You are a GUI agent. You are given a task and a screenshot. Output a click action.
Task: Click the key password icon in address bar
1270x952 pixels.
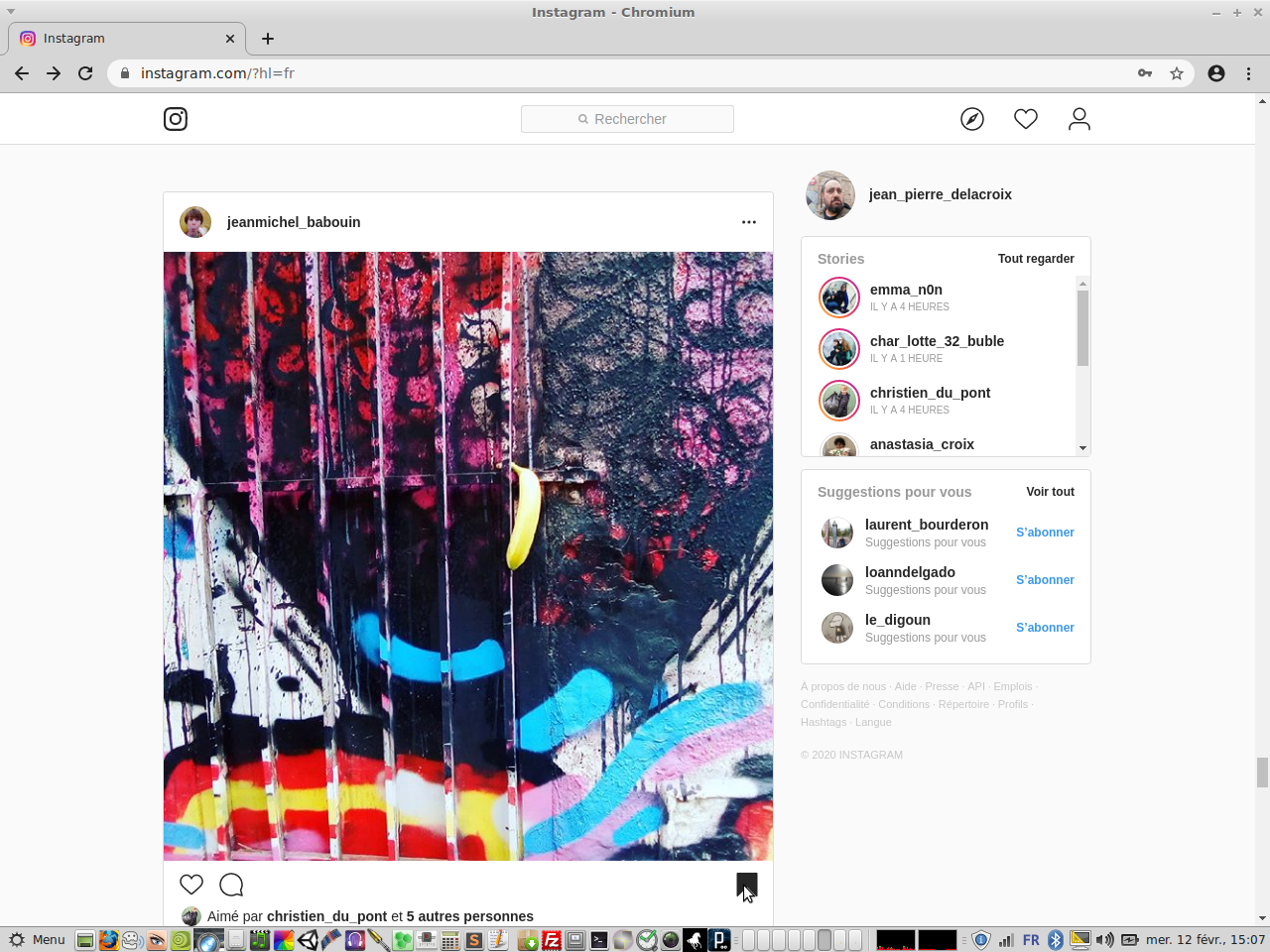pyautogui.click(x=1145, y=73)
